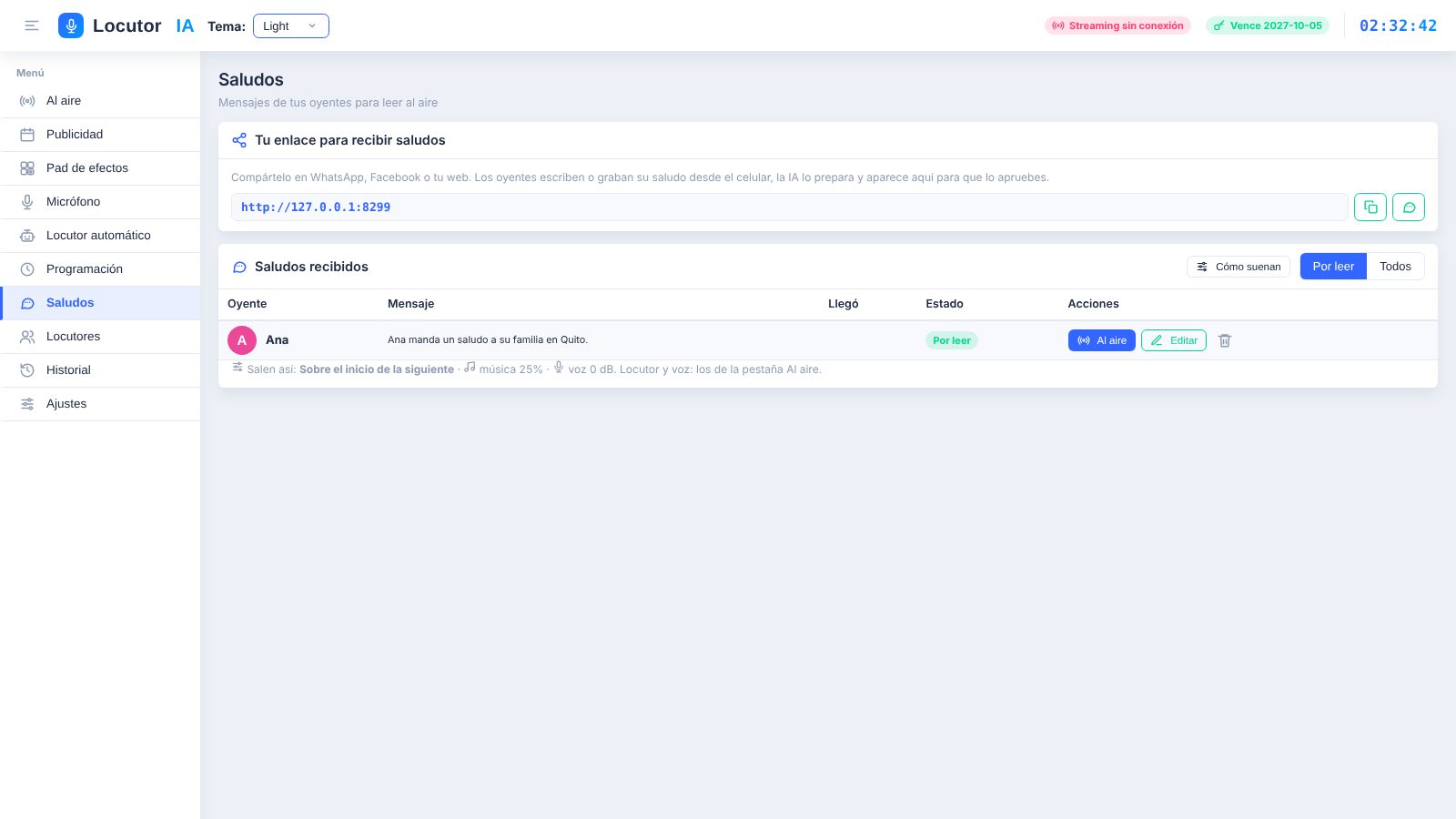
Task: Click the Locutor IA microphone logo
Action: point(71,25)
